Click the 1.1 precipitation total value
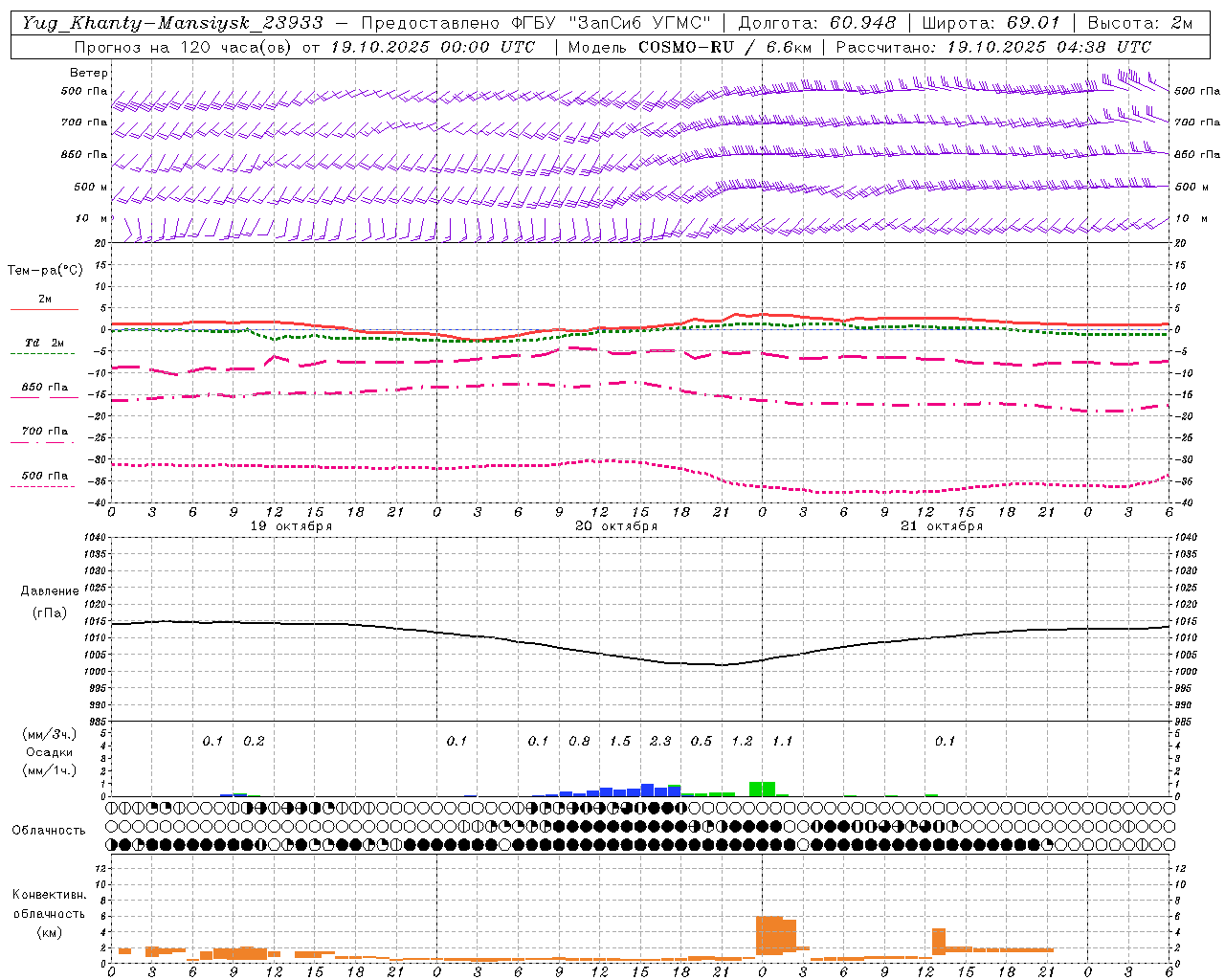The image size is (1225, 980). (x=783, y=741)
